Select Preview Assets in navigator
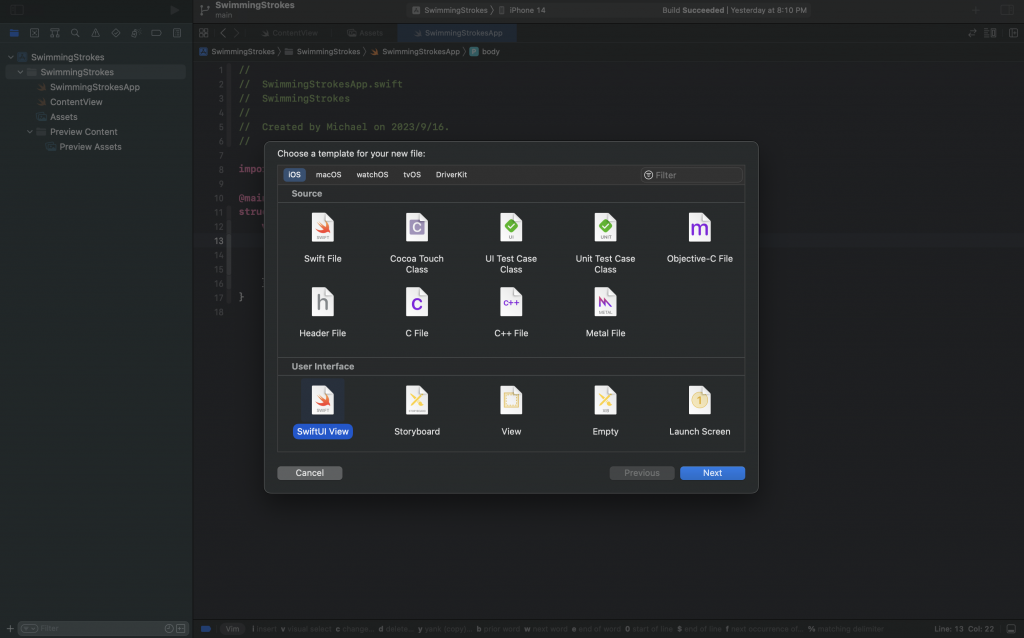The image size is (1024, 638). 90,147
